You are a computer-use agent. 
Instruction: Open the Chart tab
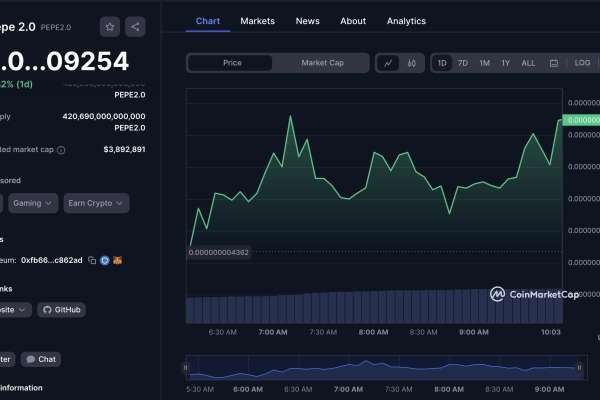[208, 21]
